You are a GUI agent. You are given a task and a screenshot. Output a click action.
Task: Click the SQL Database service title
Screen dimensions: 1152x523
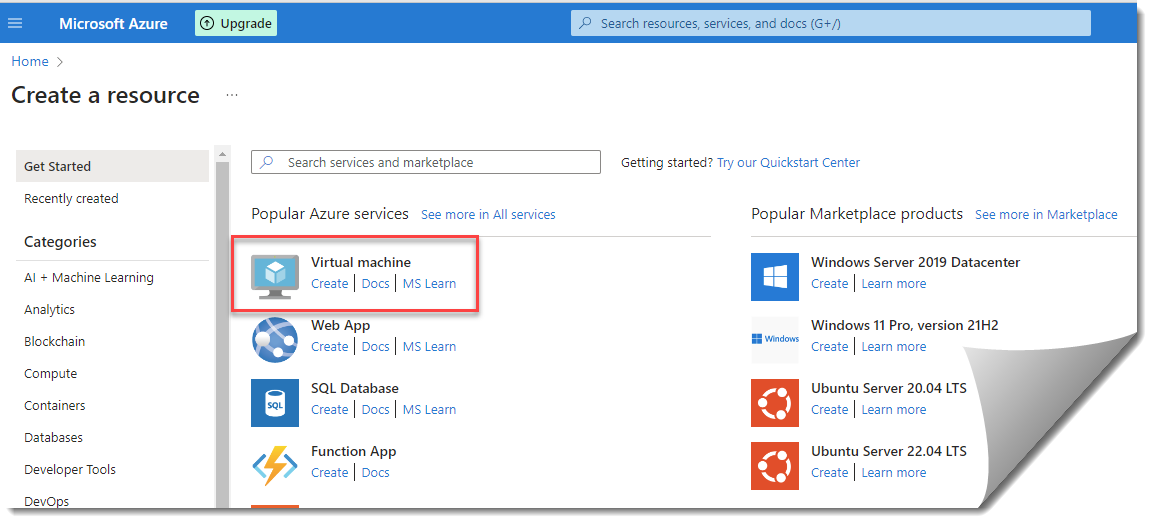tap(355, 389)
